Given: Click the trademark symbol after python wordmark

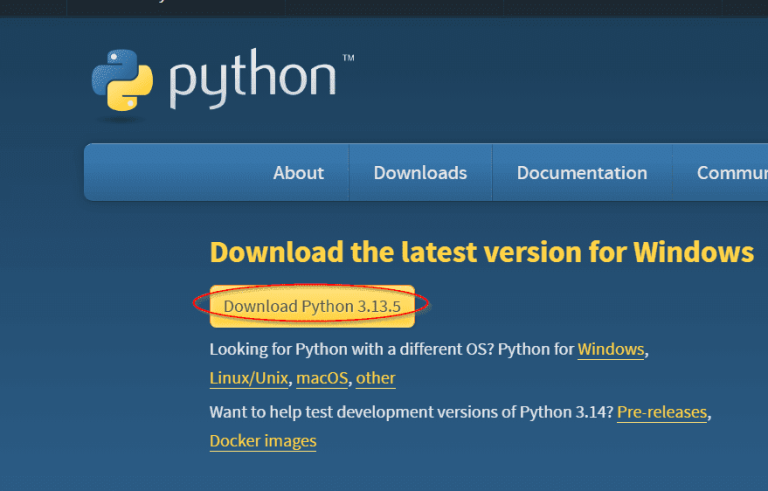Looking at the screenshot, I should coord(348,59).
